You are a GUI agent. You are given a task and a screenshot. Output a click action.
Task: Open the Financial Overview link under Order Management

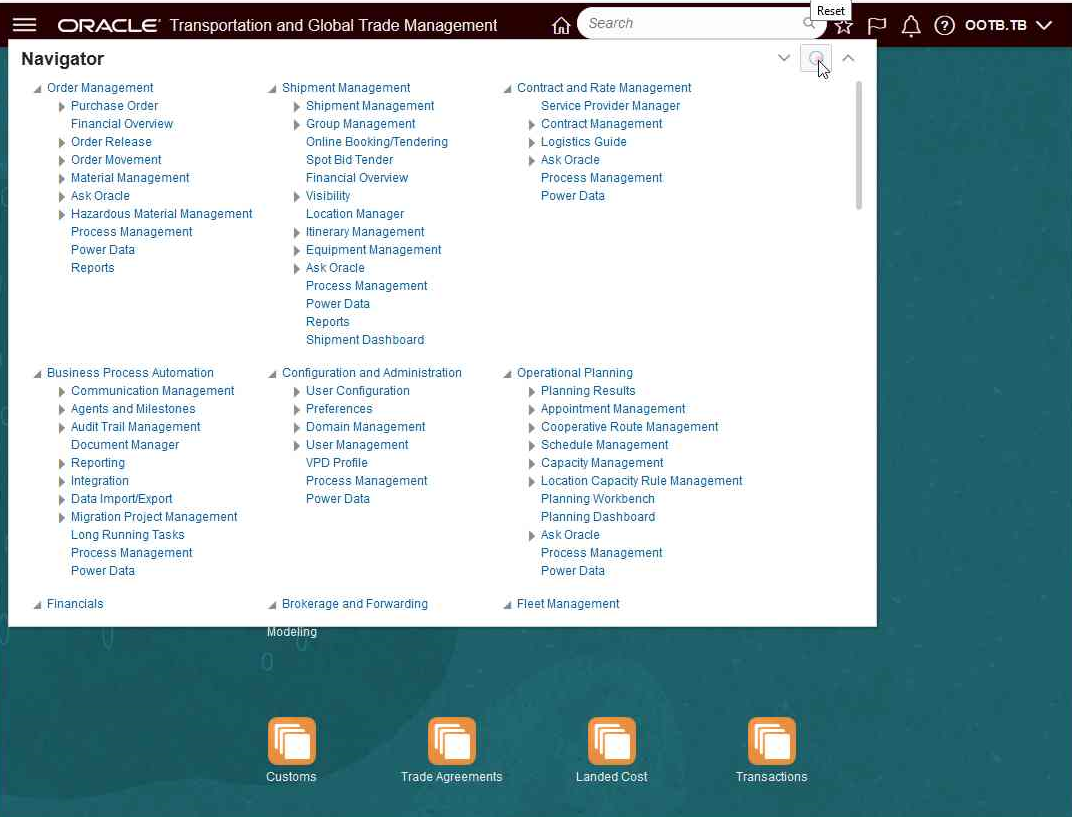(x=122, y=124)
